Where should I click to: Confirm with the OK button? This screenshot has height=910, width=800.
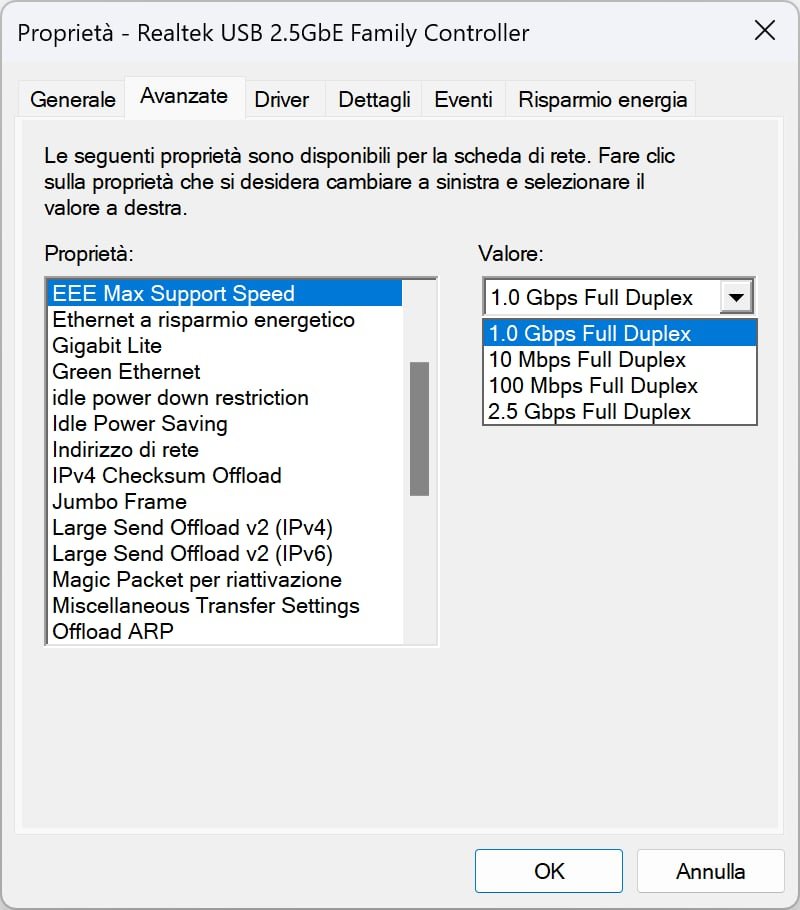tap(549, 871)
